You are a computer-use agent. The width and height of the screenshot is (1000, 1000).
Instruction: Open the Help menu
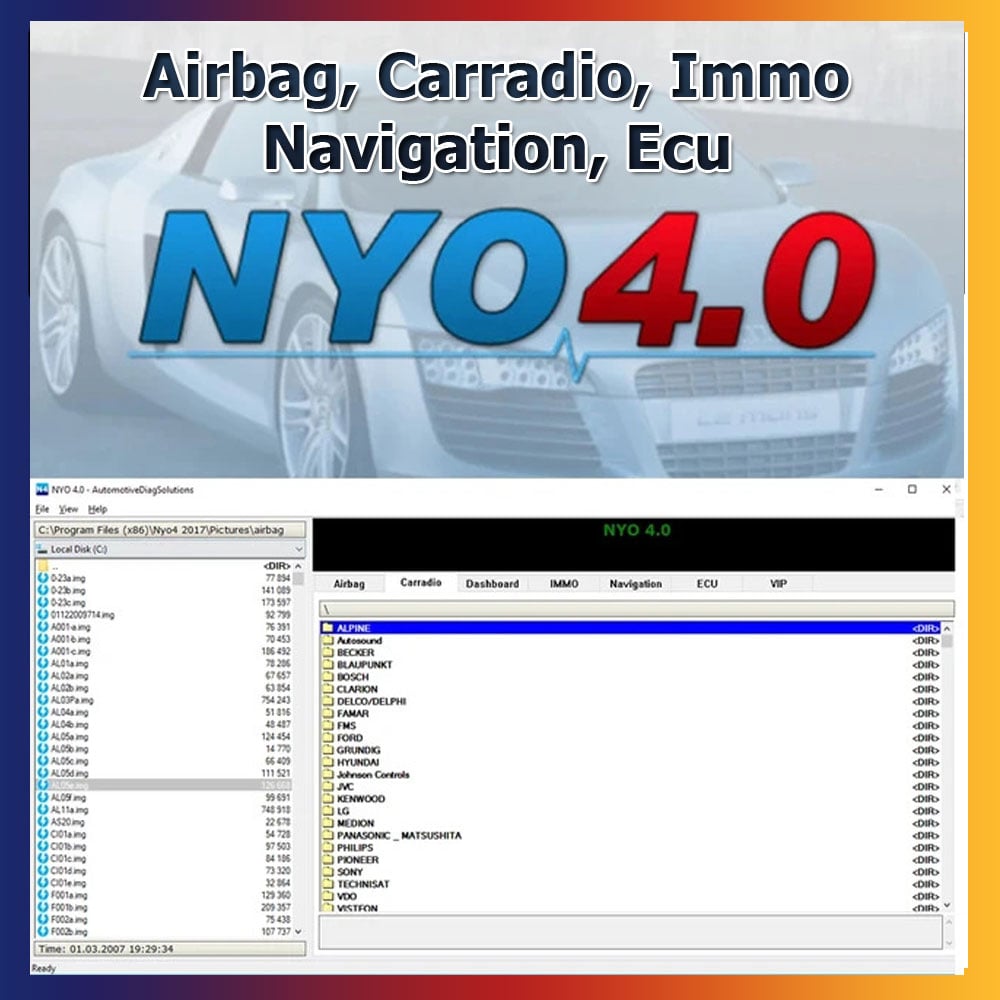coord(98,509)
